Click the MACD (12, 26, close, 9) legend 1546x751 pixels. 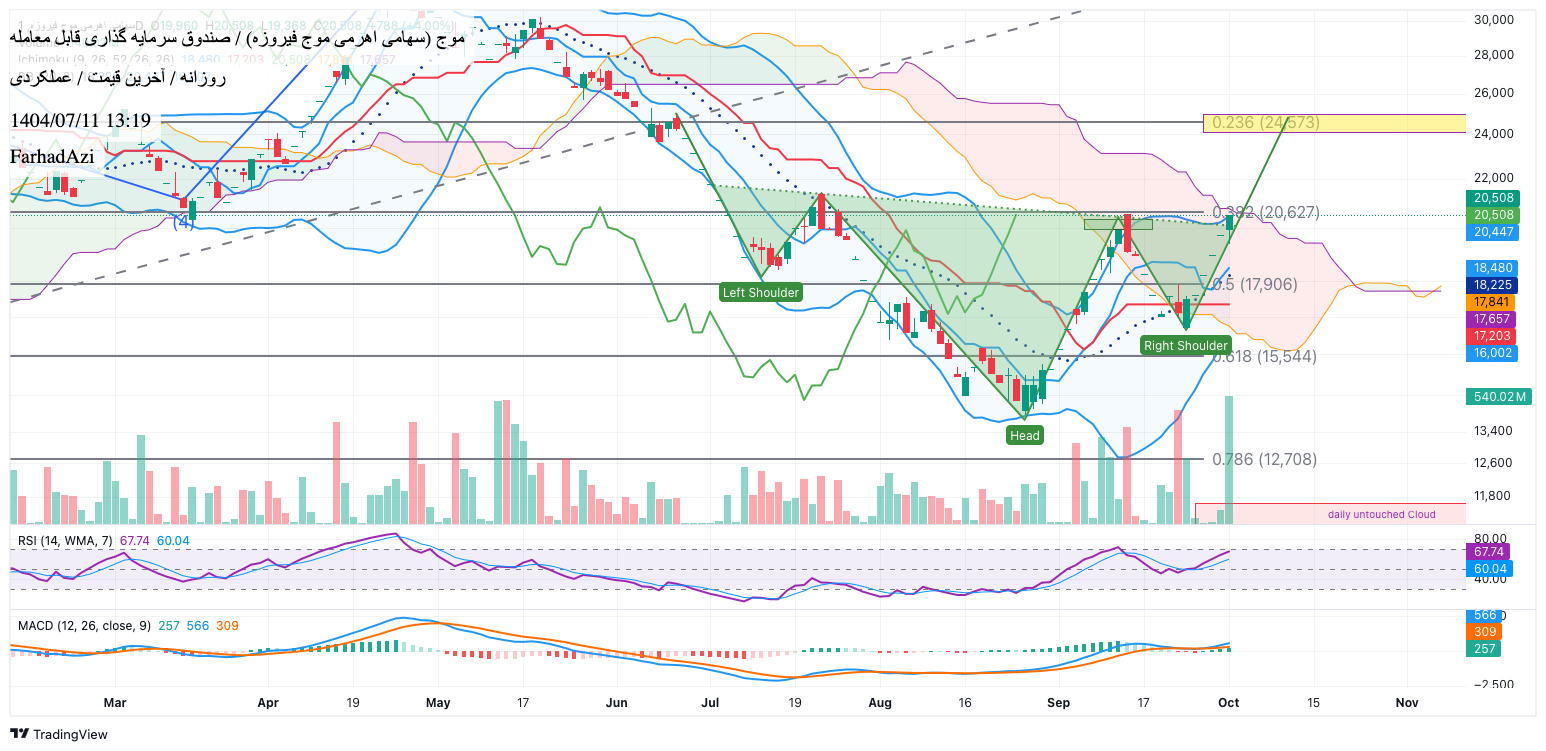(84, 625)
